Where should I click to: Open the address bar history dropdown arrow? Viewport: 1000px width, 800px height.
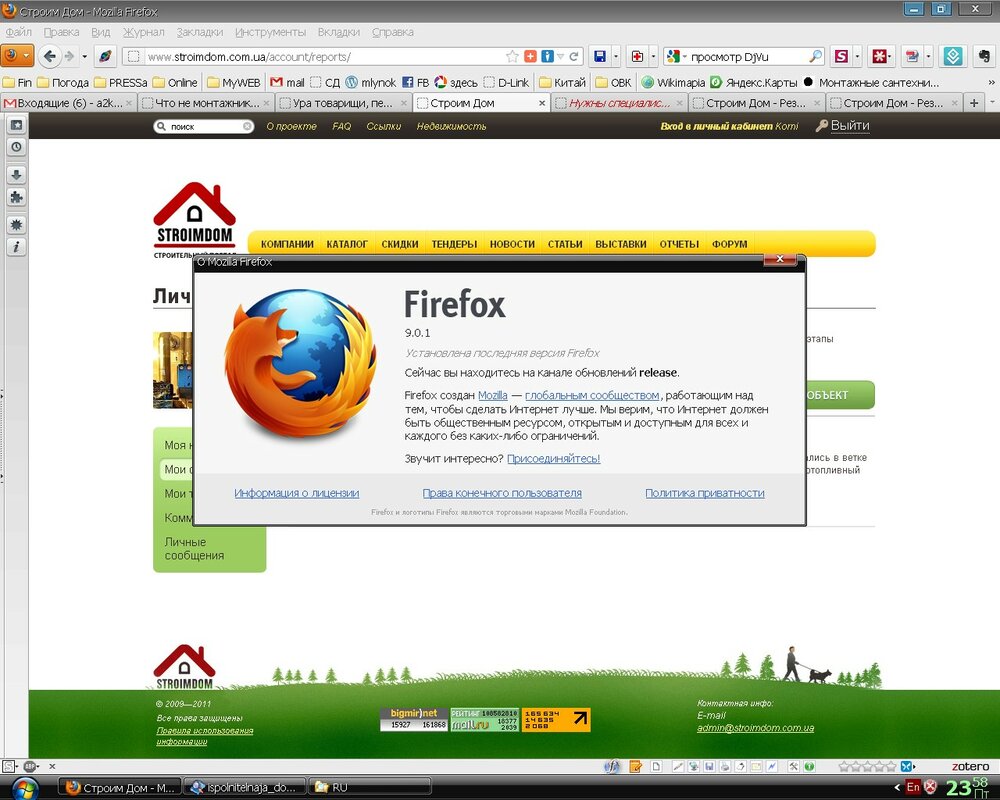click(560, 57)
